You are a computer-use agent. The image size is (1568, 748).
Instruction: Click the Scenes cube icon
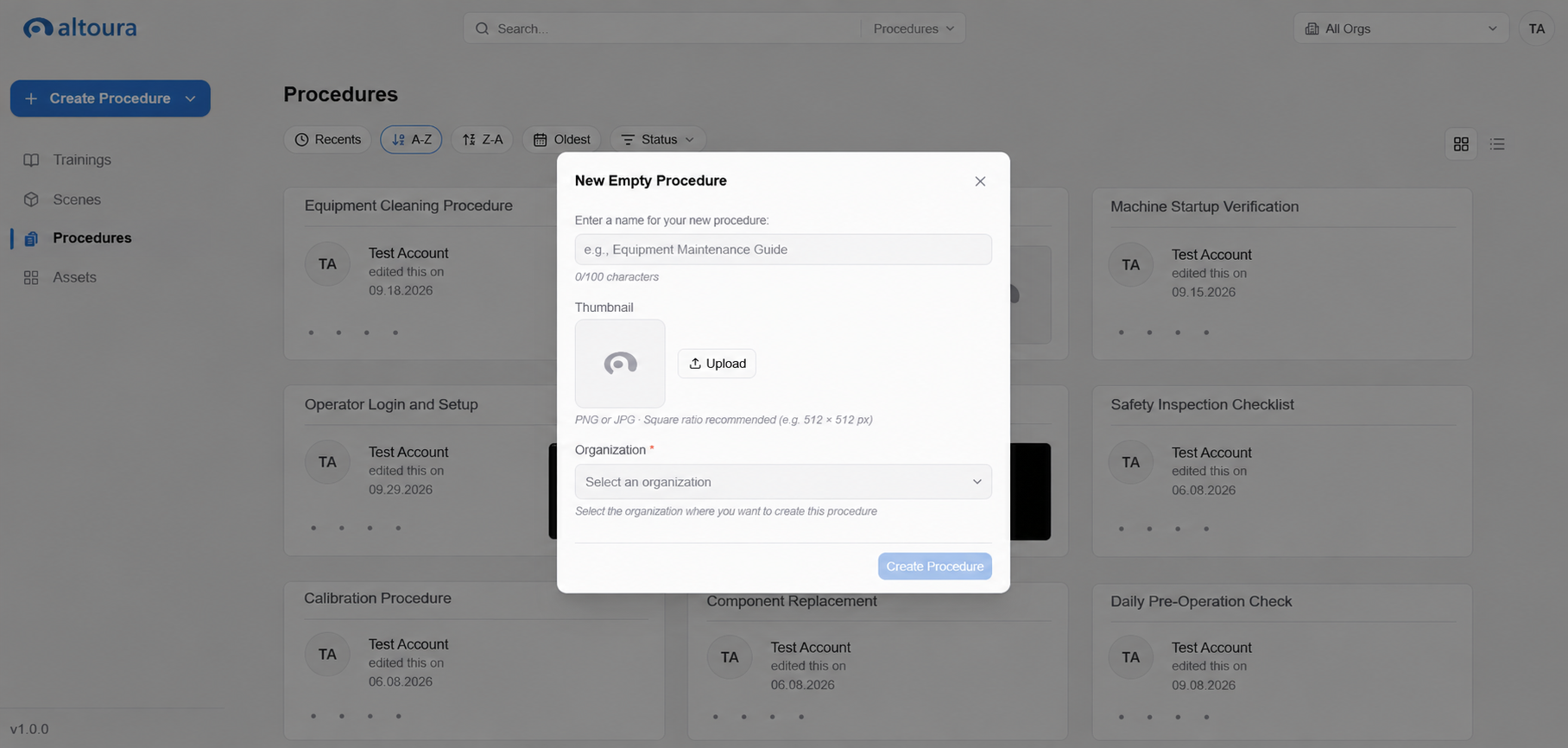click(31, 200)
